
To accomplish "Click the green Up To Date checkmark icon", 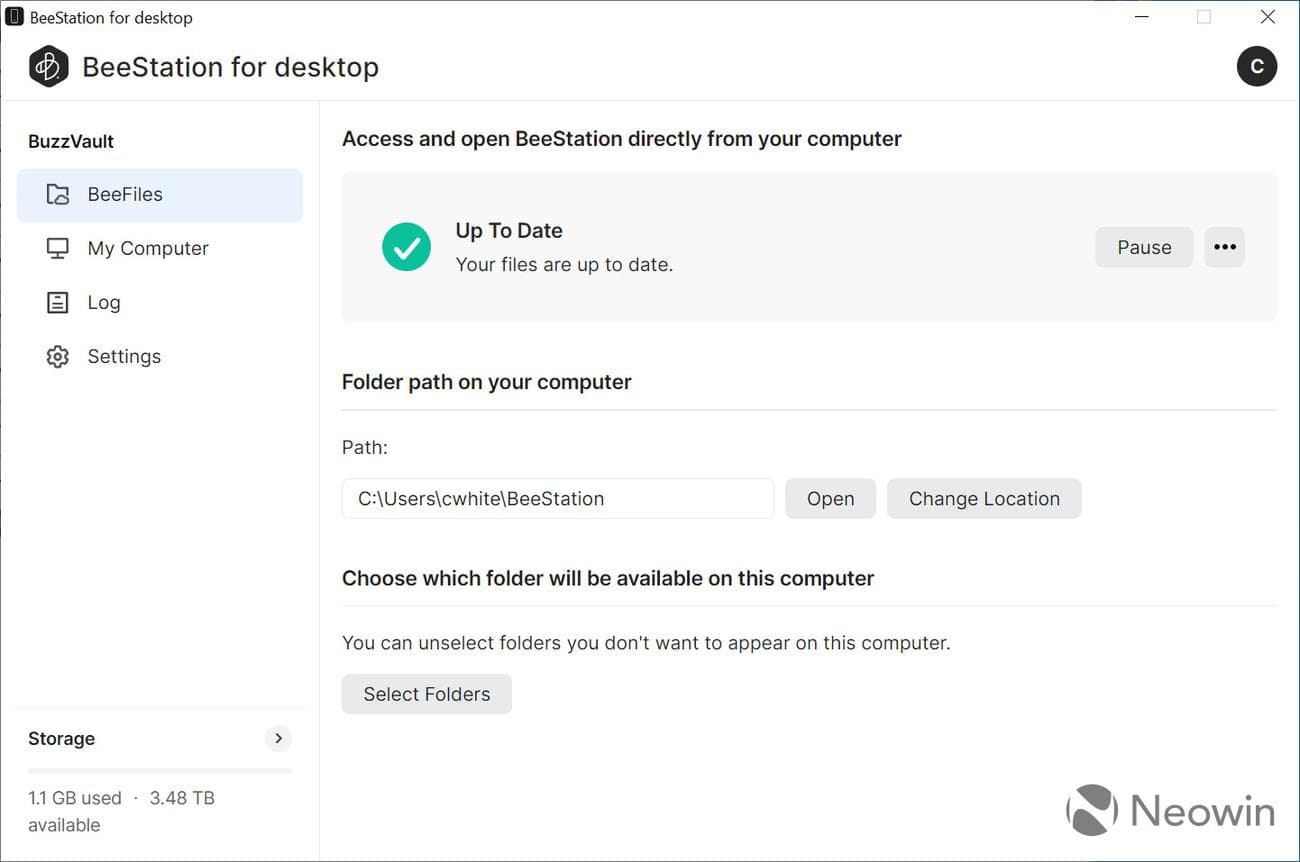I will tap(406, 246).
